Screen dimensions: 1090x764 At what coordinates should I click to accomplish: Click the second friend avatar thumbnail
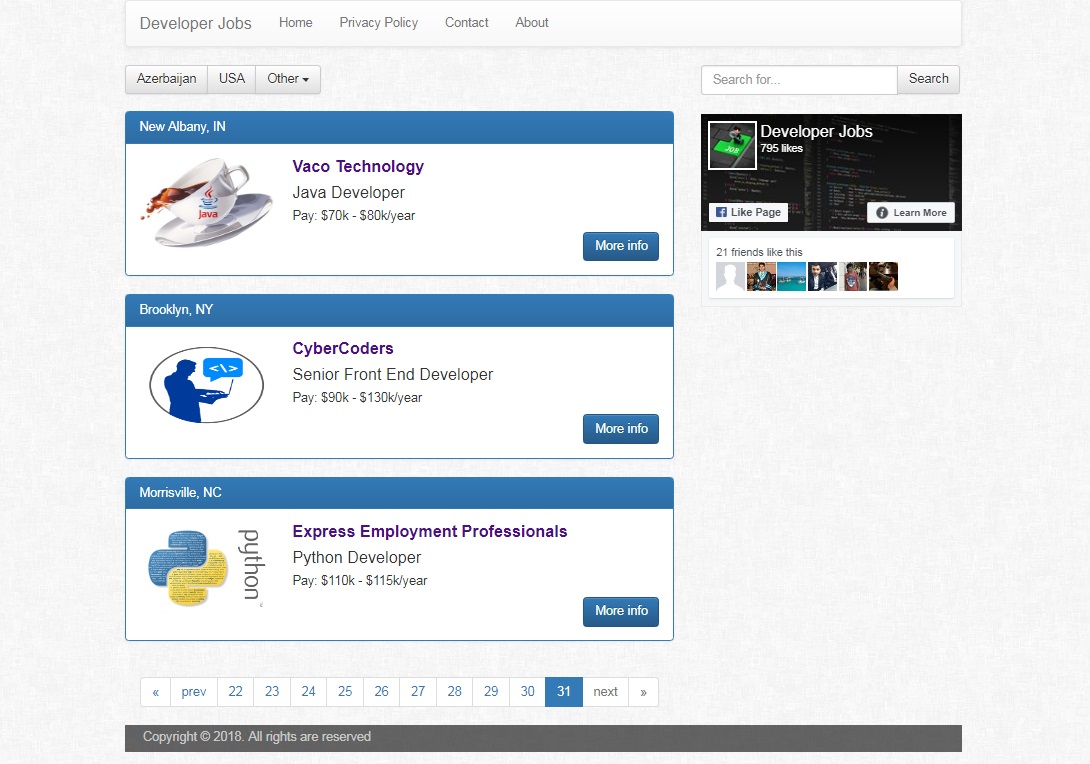(761, 276)
